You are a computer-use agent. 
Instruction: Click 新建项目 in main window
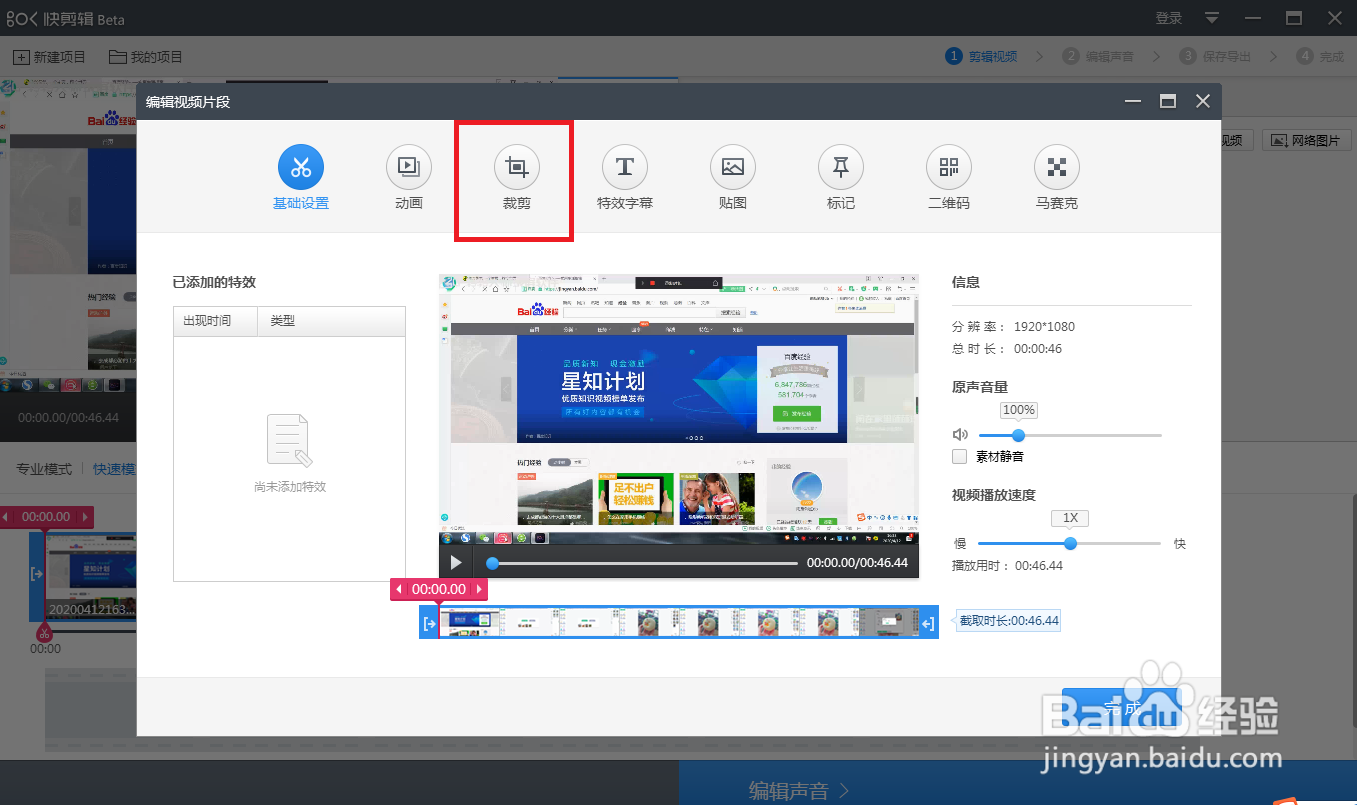pyautogui.click(x=50, y=57)
